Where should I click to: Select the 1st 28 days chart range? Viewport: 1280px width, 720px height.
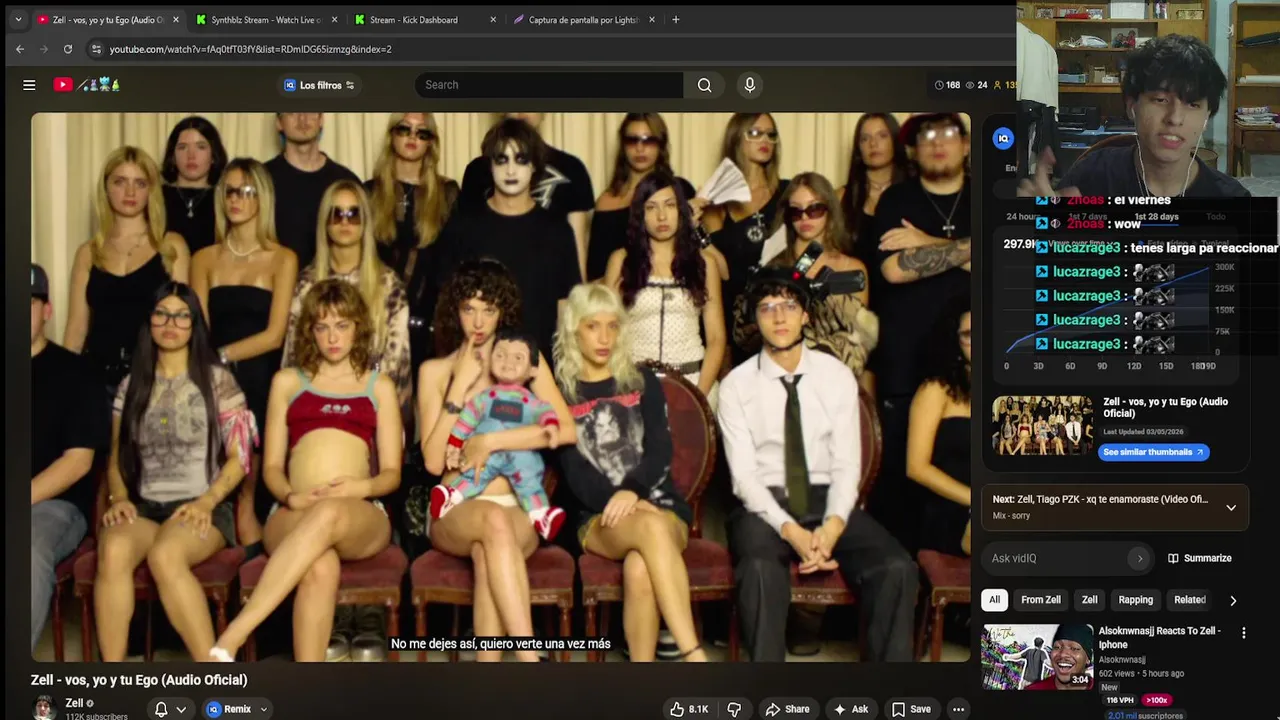tap(1156, 217)
